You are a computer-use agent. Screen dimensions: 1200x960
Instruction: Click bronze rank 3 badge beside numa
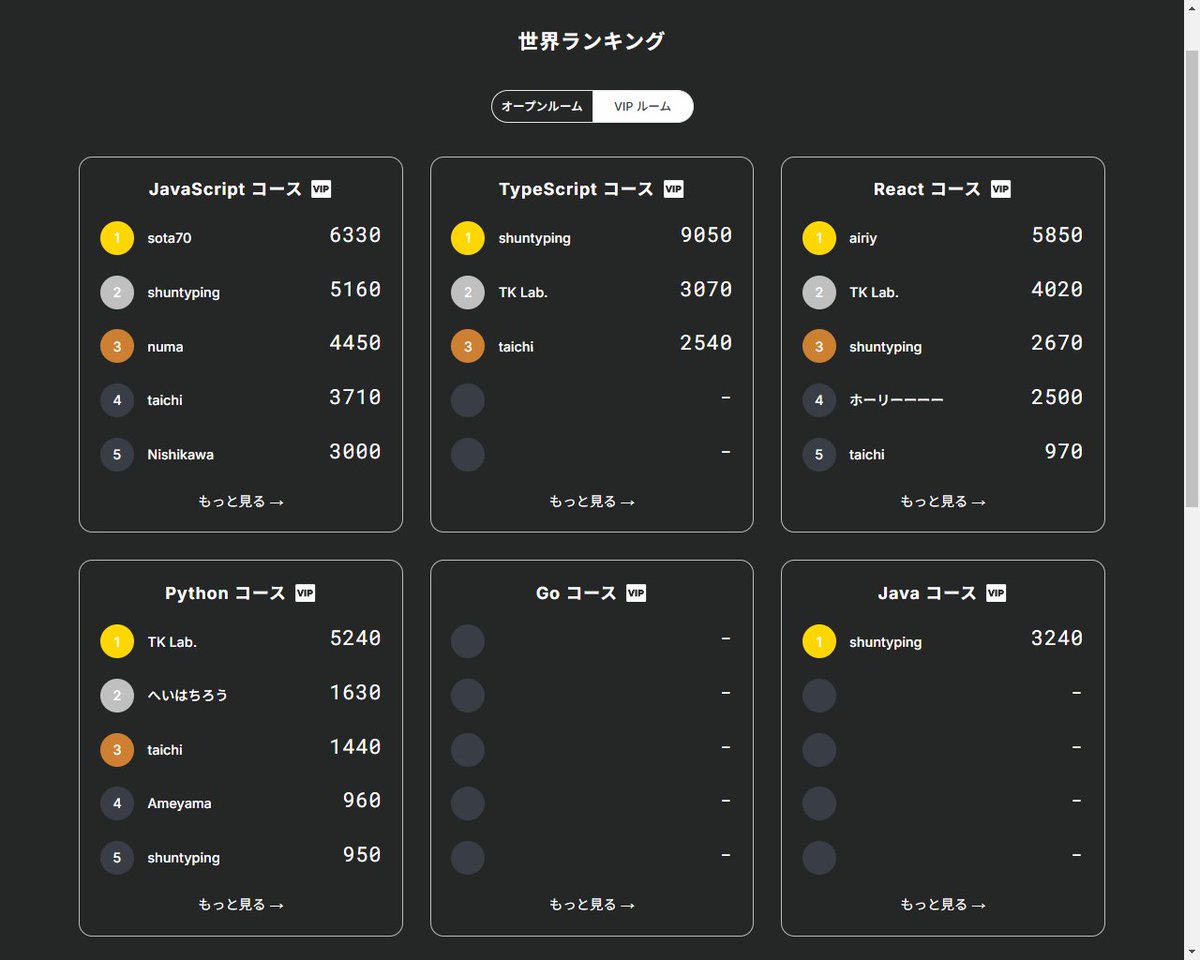117,346
